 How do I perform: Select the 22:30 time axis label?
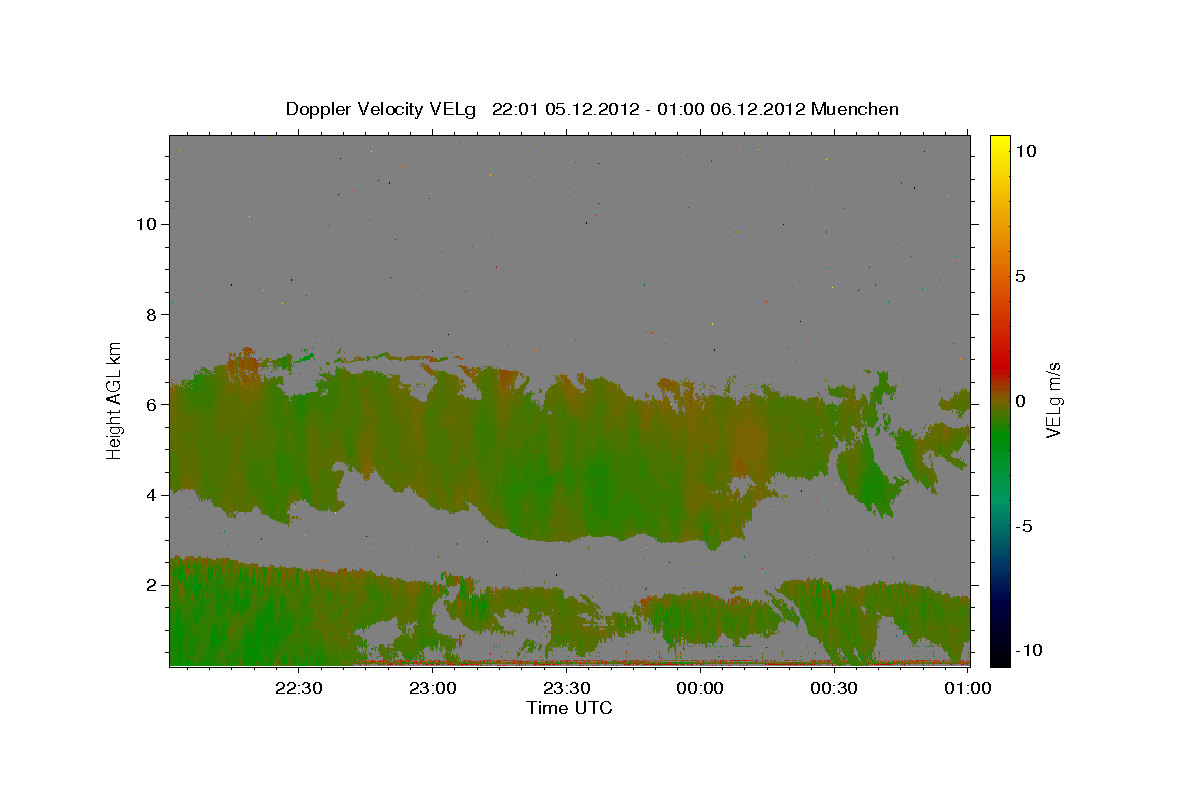tap(299, 688)
